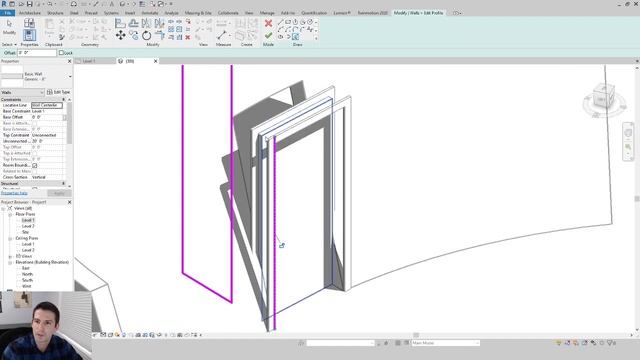
Task: Click the horizontal scrollbar below the 3D view
Action: pos(416,335)
